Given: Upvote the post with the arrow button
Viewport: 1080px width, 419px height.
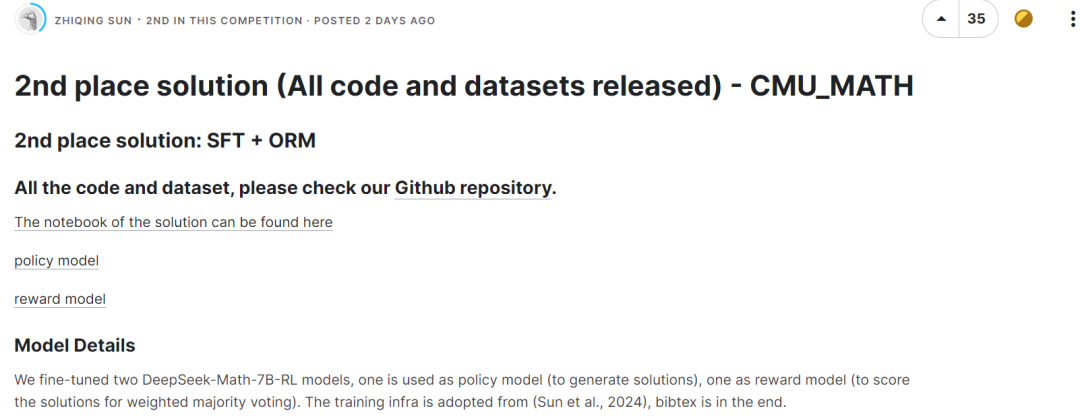Looking at the screenshot, I should [940, 19].
